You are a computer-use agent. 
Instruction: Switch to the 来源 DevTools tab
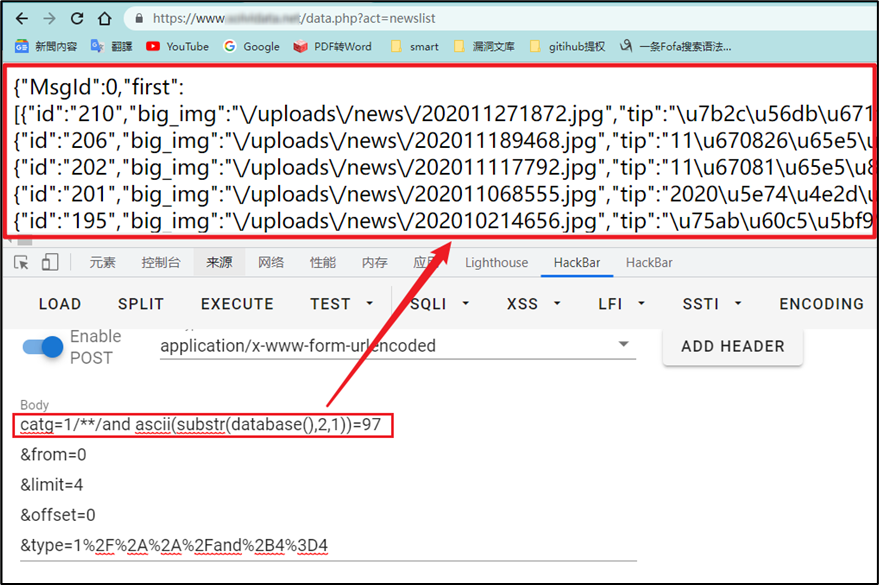219,262
